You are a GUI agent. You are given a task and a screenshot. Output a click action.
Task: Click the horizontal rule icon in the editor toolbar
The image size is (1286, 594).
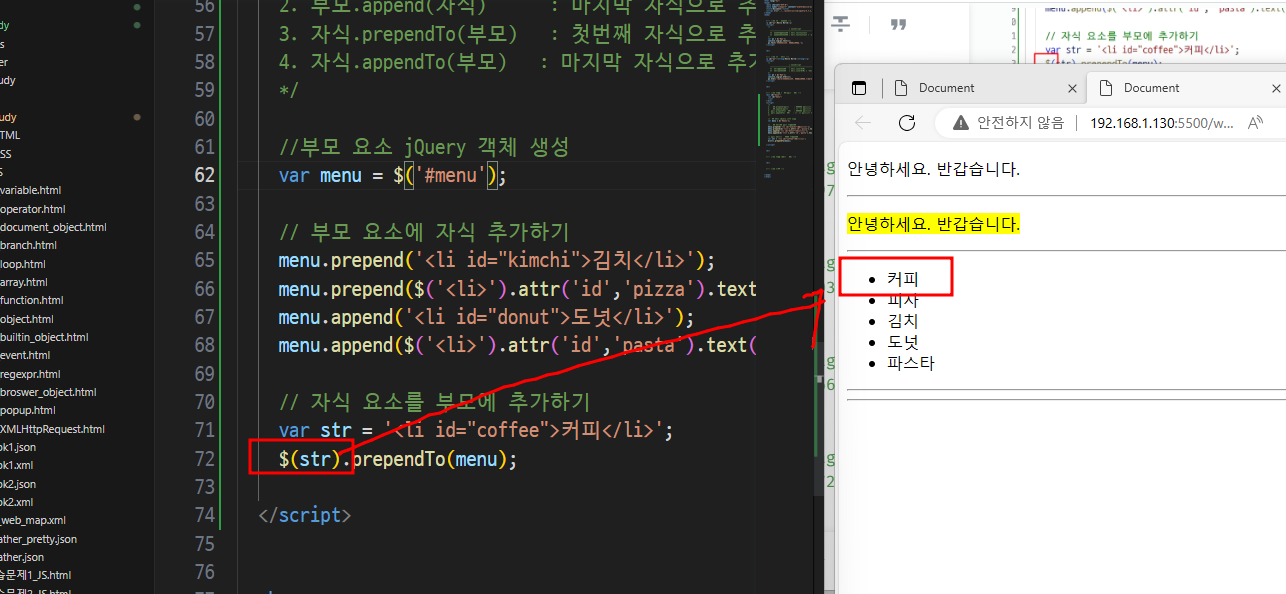pos(841,23)
